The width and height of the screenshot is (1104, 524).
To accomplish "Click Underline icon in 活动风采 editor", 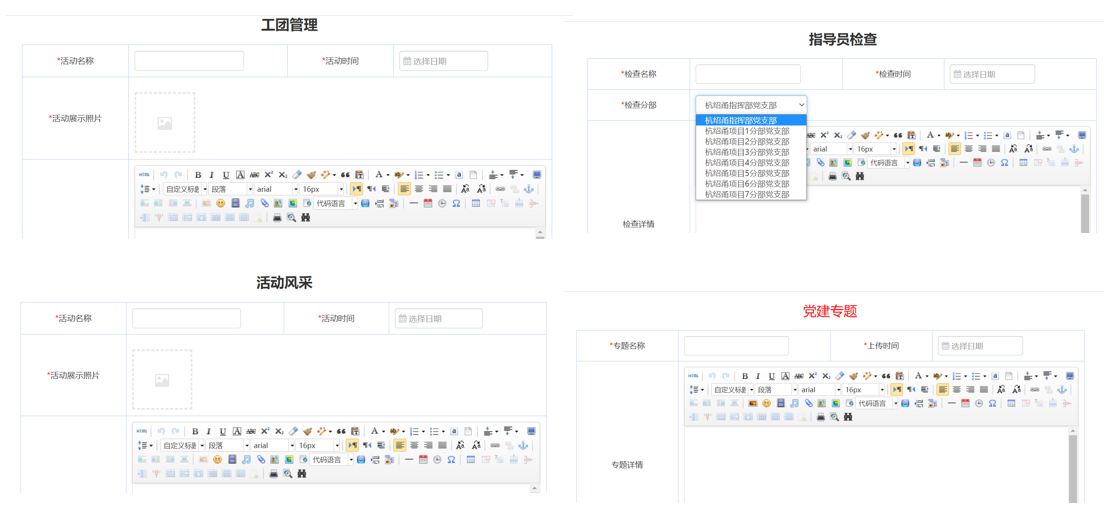I will pyautogui.click(x=223, y=432).
